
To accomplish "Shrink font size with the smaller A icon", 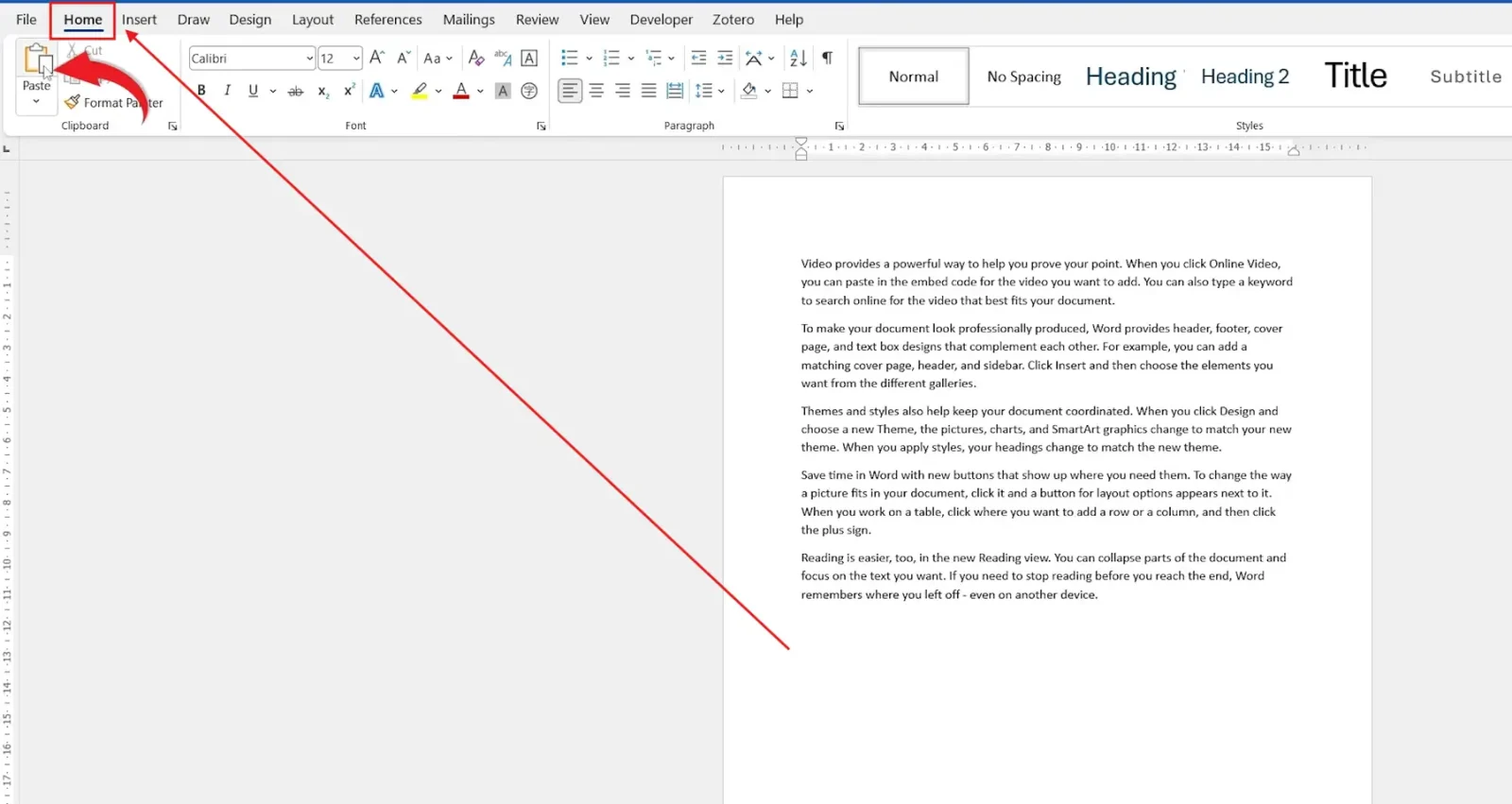I will click(404, 58).
